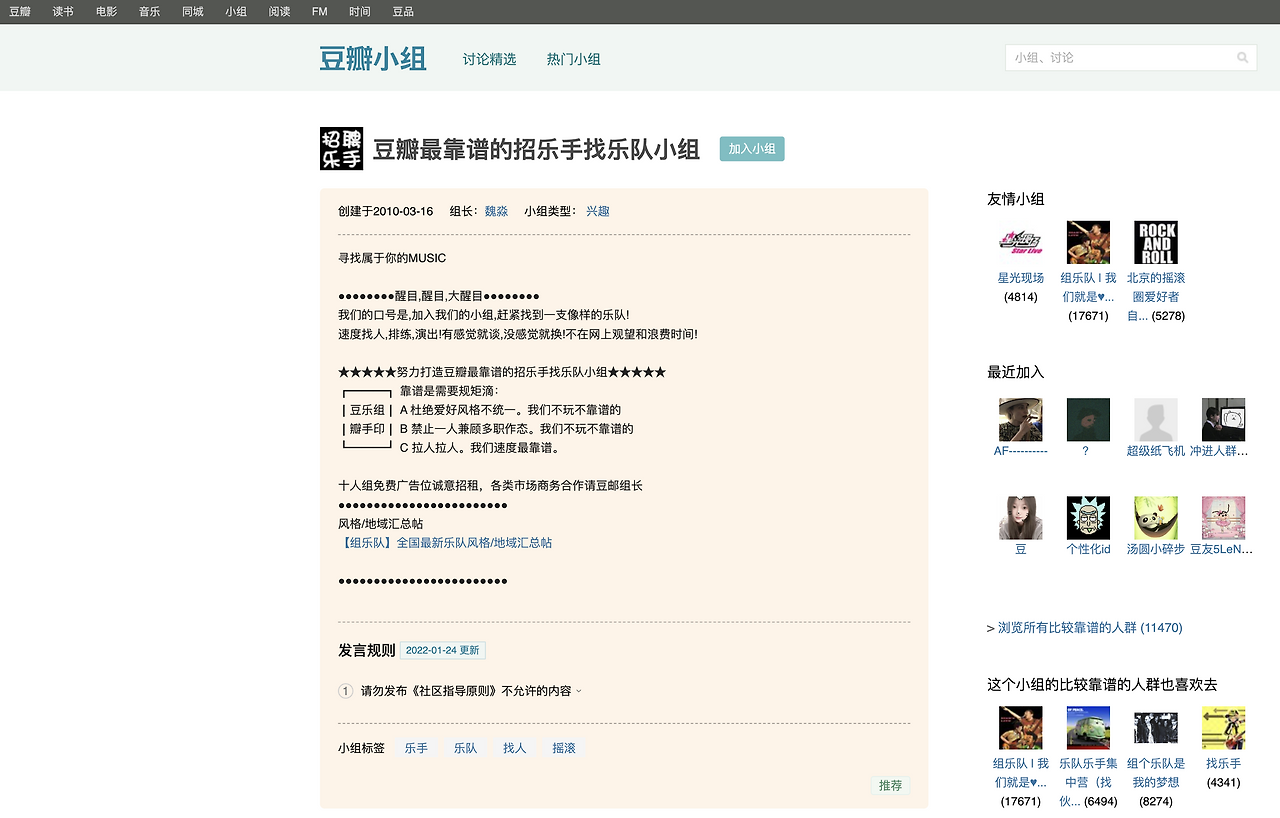The image size is (1280, 818).
Task: Open the 全国最新乐队风格/地域汇总帖 link
Action: [x=445, y=543]
